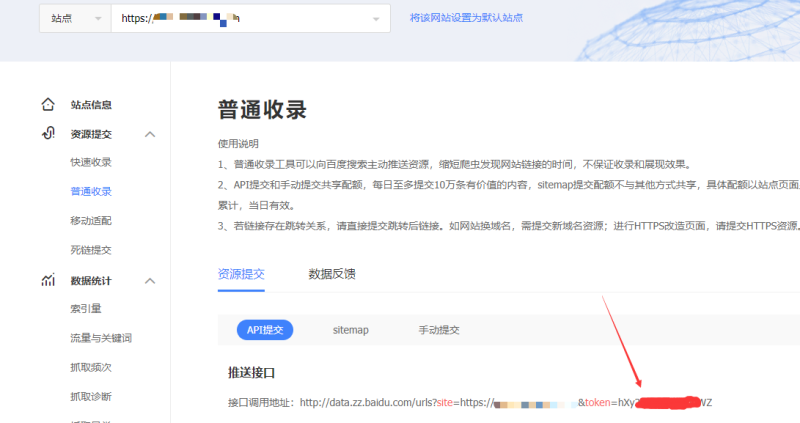Open 站点信息 in sidebar

pyautogui.click(x=91, y=105)
